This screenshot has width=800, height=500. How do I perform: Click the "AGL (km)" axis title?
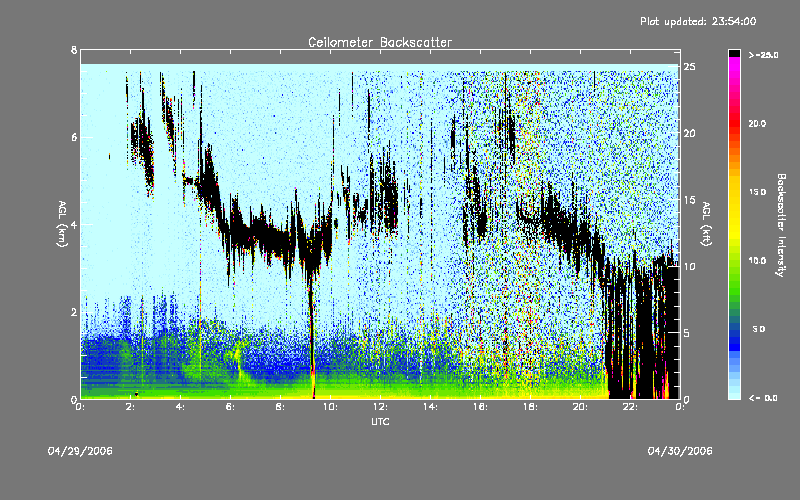coord(62,224)
